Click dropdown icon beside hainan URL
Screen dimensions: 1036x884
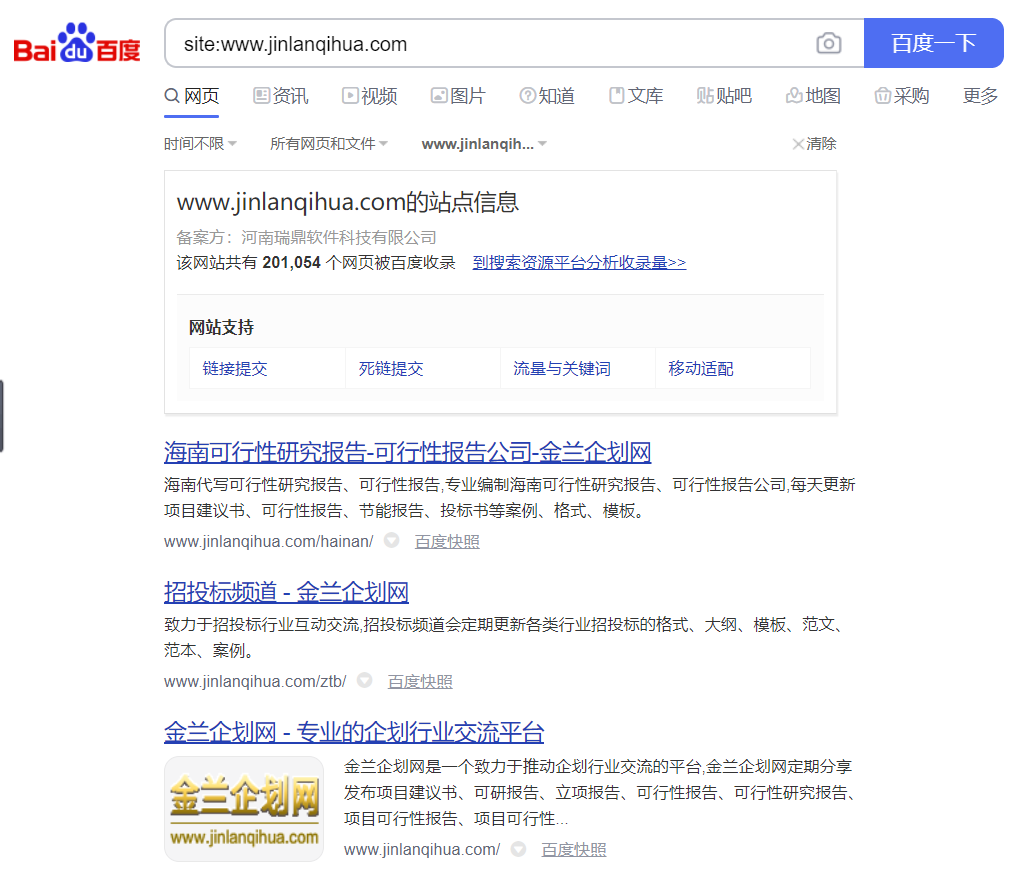[392, 540]
